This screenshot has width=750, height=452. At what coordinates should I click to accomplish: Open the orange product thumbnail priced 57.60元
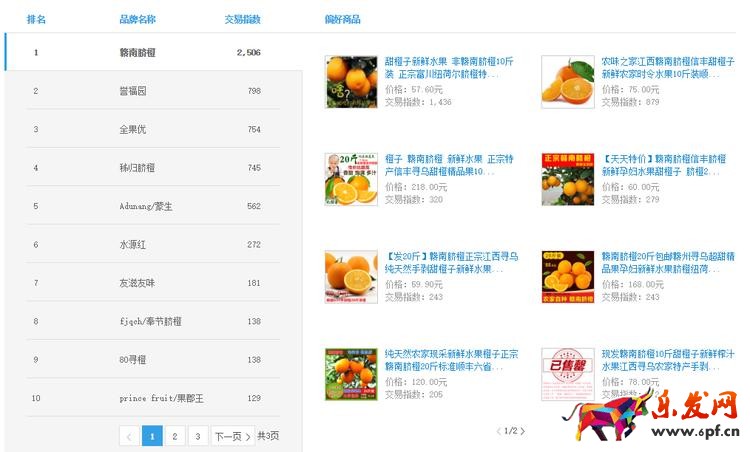click(351, 82)
